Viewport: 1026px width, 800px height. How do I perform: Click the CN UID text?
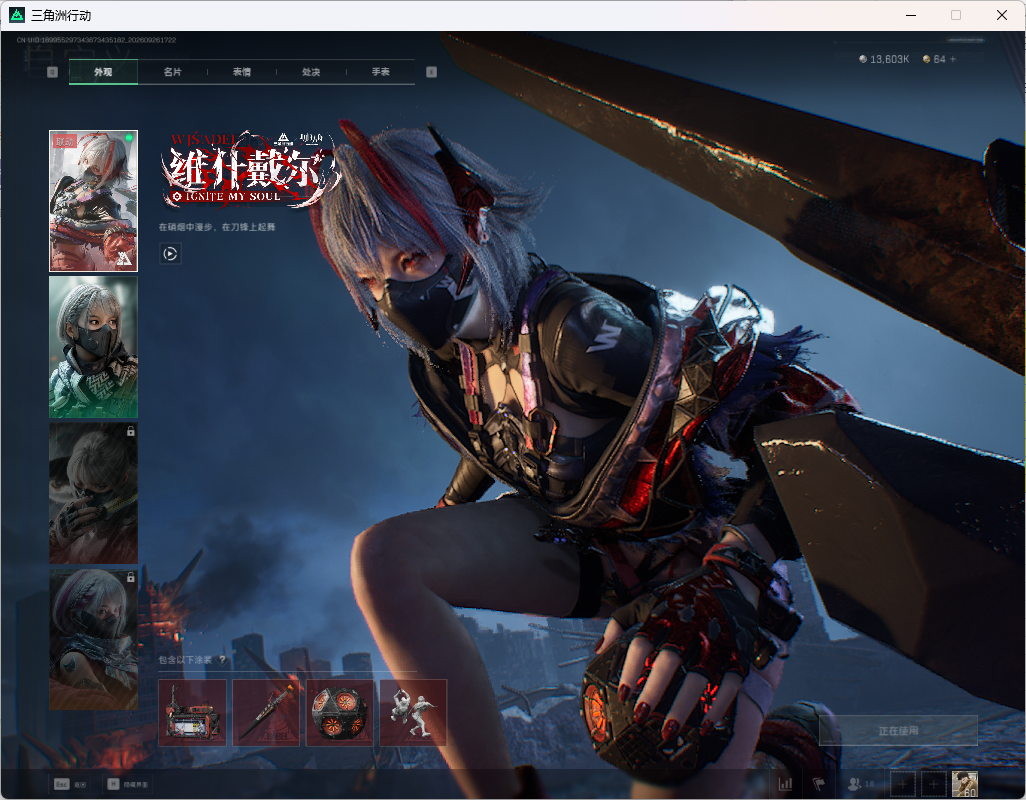[x=96, y=40]
